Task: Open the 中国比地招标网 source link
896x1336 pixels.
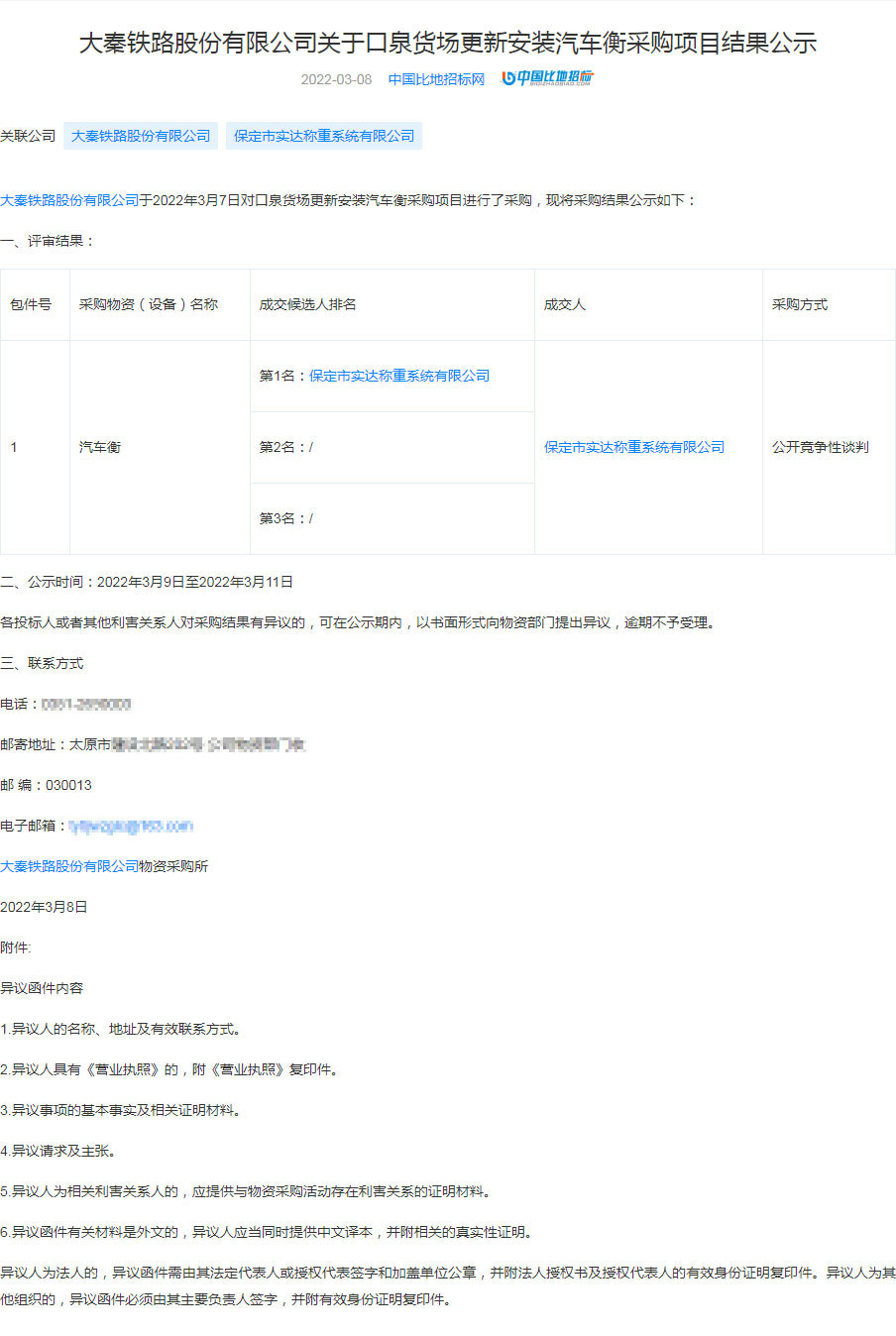Action: coord(436,79)
